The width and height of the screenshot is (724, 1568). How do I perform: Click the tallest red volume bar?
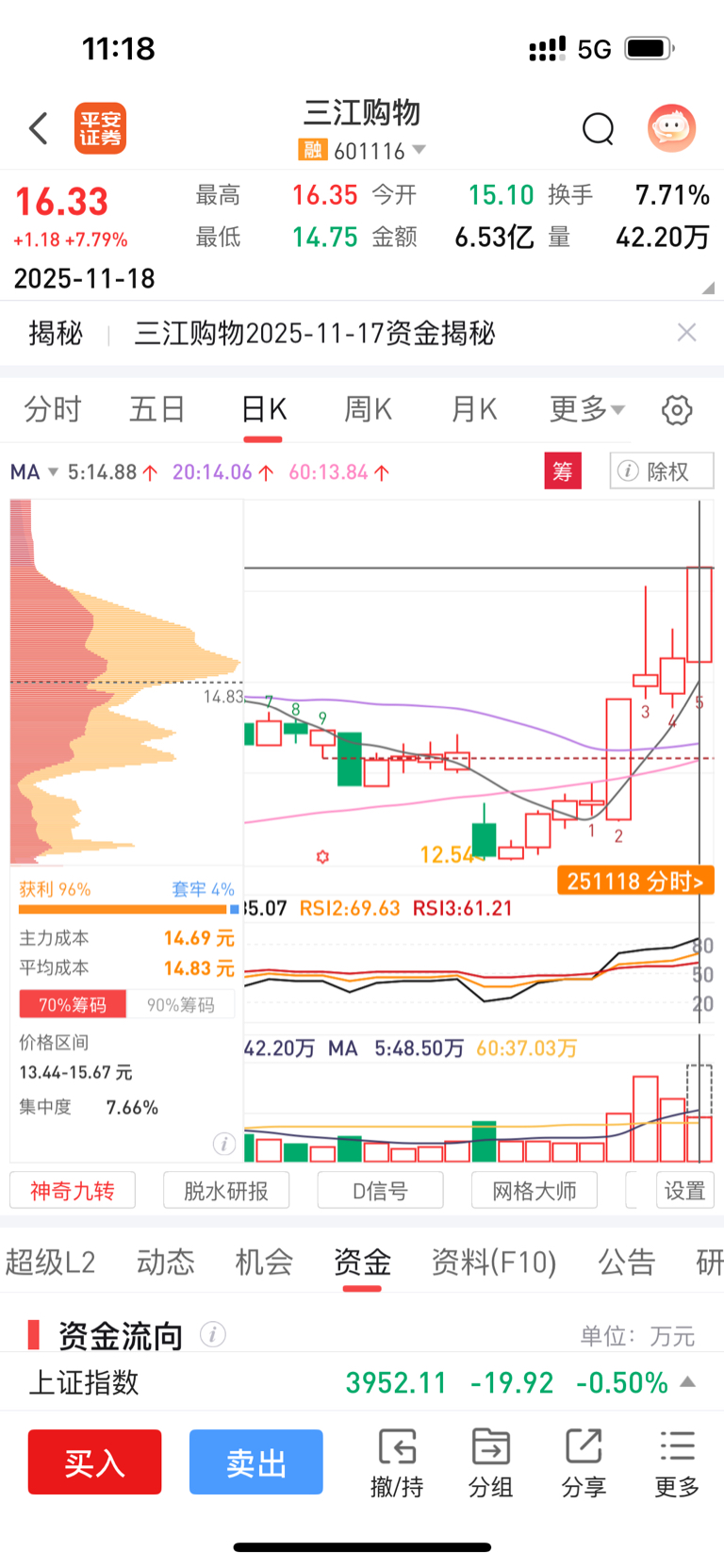pyautogui.click(x=646, y=1118)
